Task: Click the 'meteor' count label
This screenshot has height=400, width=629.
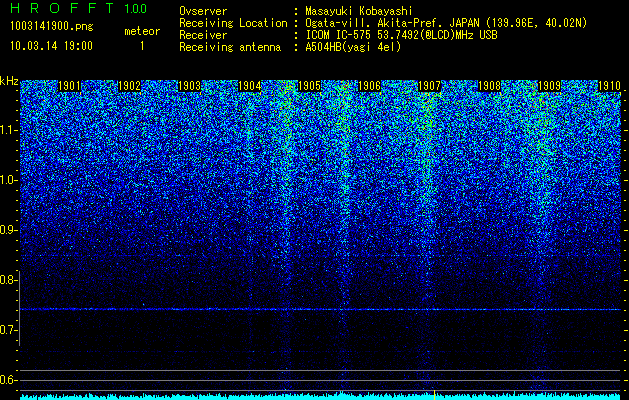Action: click(x=142, y=31)
